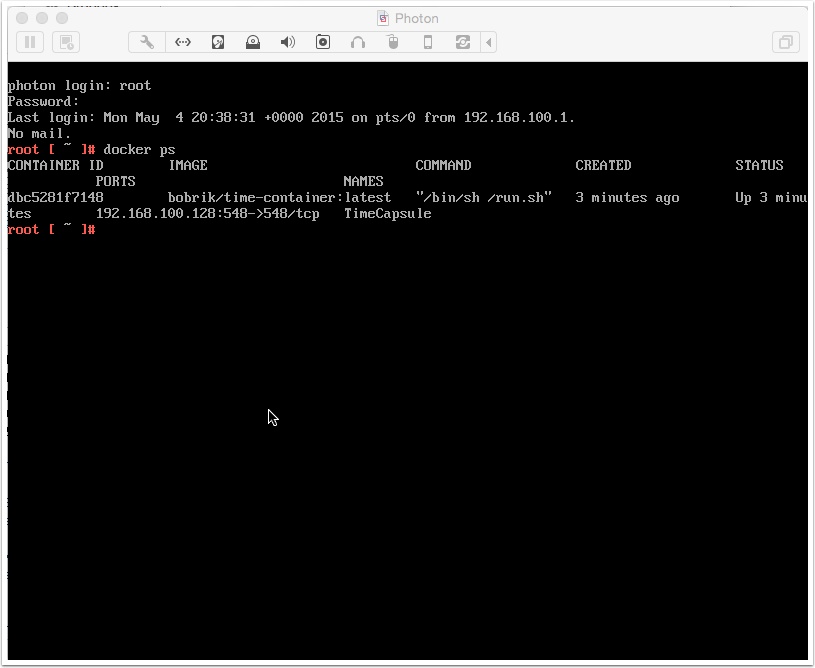Click the hard disk icon

[218, 42]
